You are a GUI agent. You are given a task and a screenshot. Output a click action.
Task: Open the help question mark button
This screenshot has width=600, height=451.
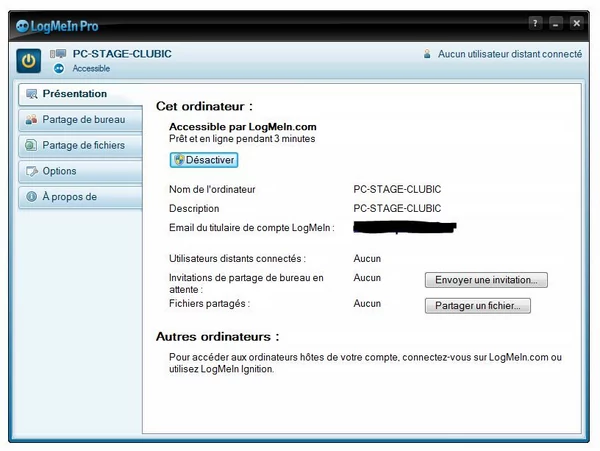point(535,24)
